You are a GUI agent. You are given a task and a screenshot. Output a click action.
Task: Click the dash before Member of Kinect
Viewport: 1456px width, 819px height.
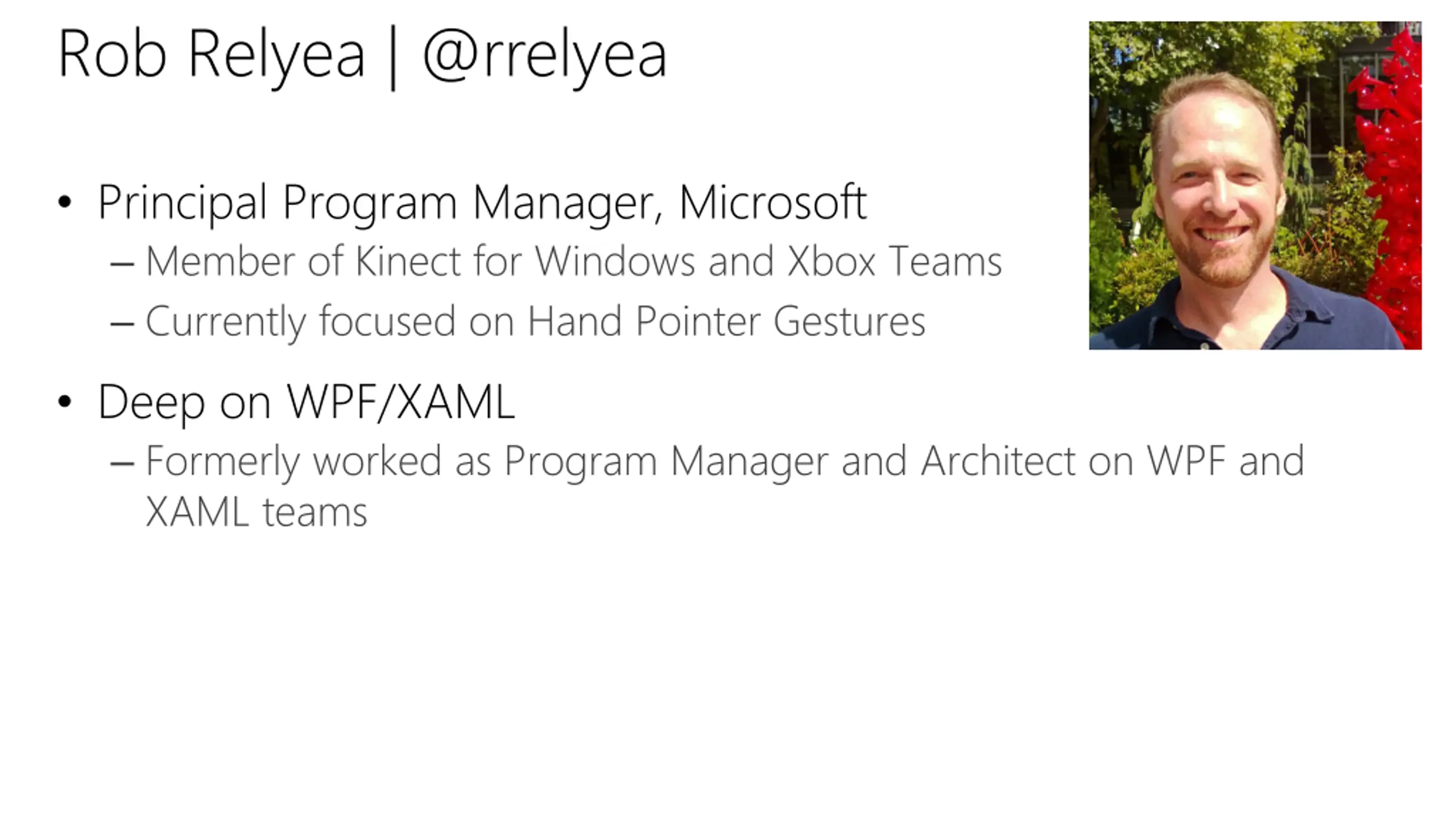pyautogui.click(x=122, y=264)
